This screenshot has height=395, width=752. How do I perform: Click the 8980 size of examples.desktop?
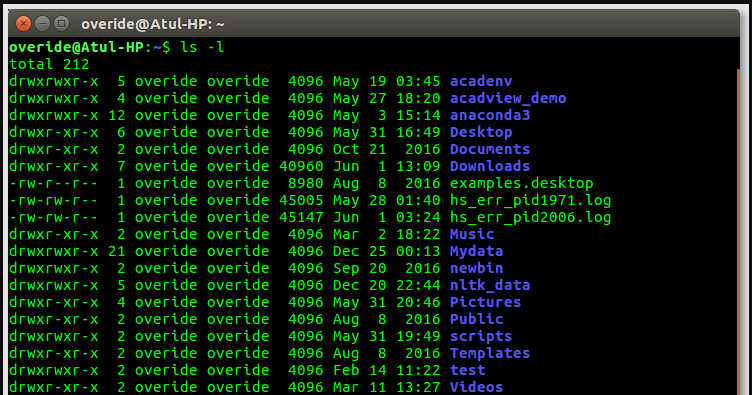306,183
